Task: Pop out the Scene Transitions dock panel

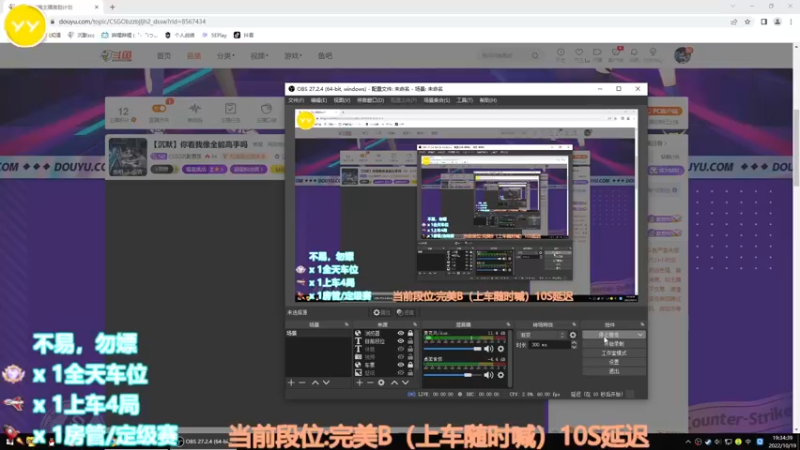Action: pyautogui.click(x=574, y=324)
